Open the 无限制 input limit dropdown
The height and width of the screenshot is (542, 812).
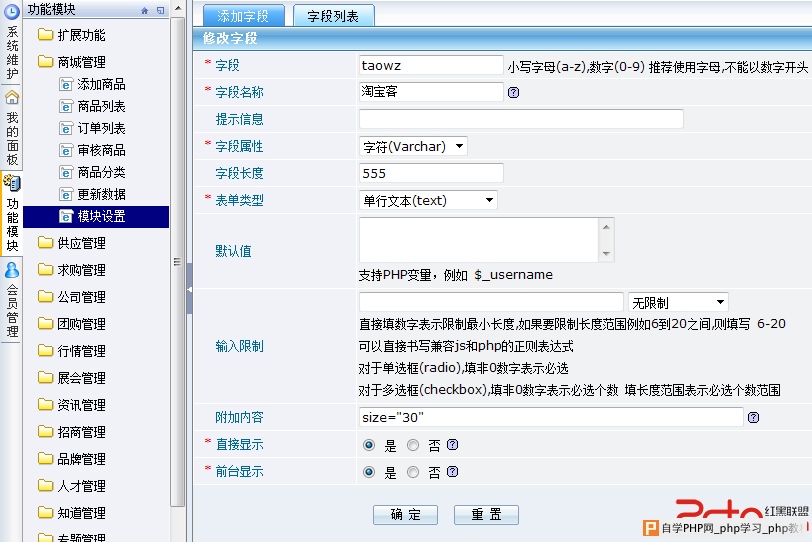click(678, 302)
